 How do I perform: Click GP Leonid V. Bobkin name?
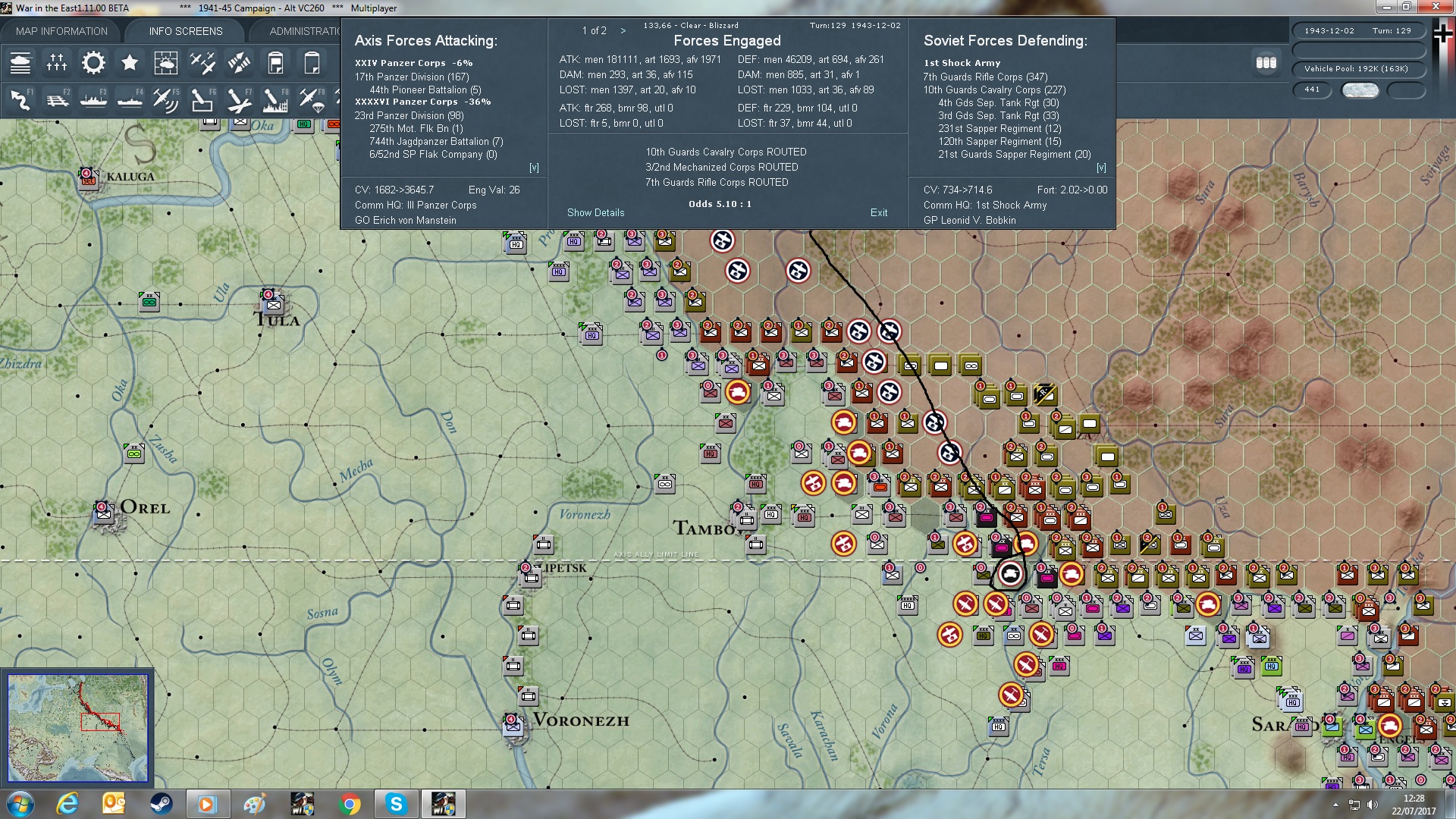(969, 220)
